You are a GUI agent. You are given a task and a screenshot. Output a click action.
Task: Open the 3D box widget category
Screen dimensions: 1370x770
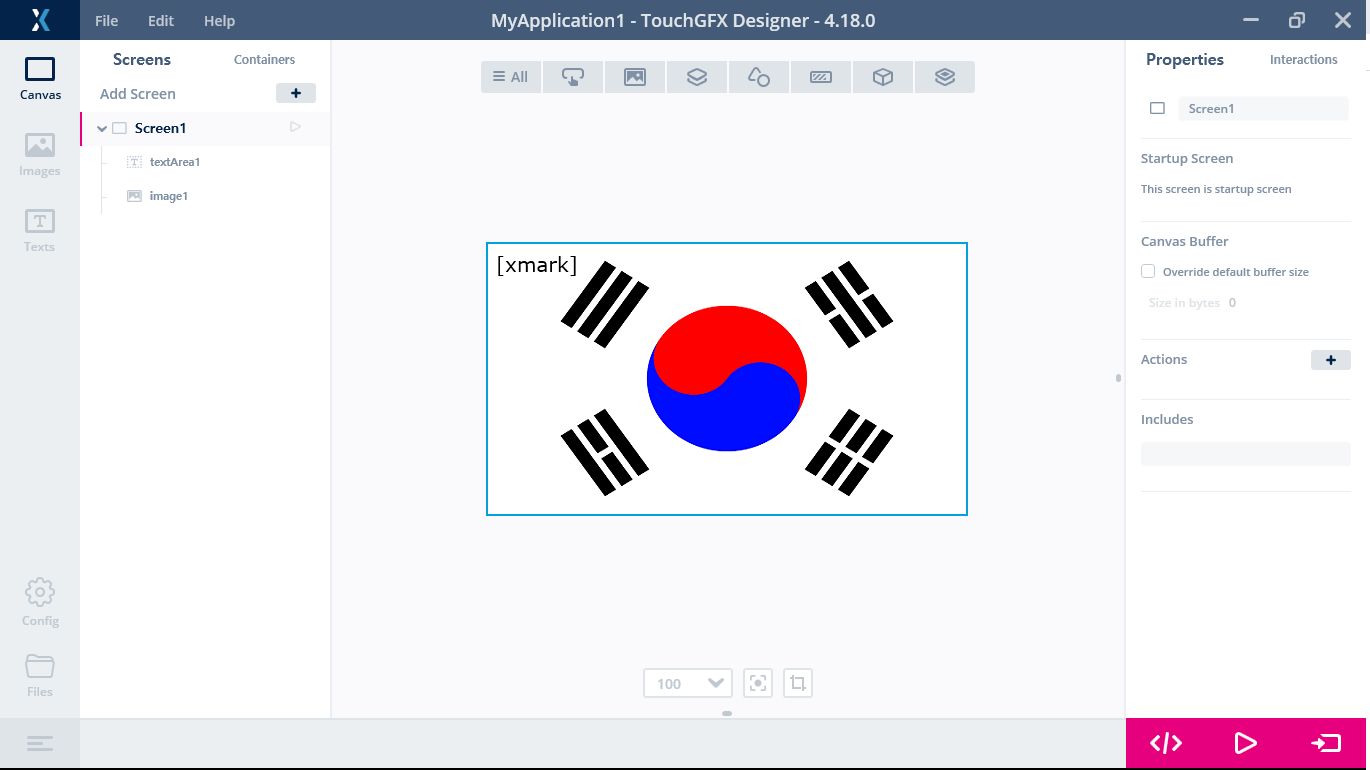pos(883,77)
